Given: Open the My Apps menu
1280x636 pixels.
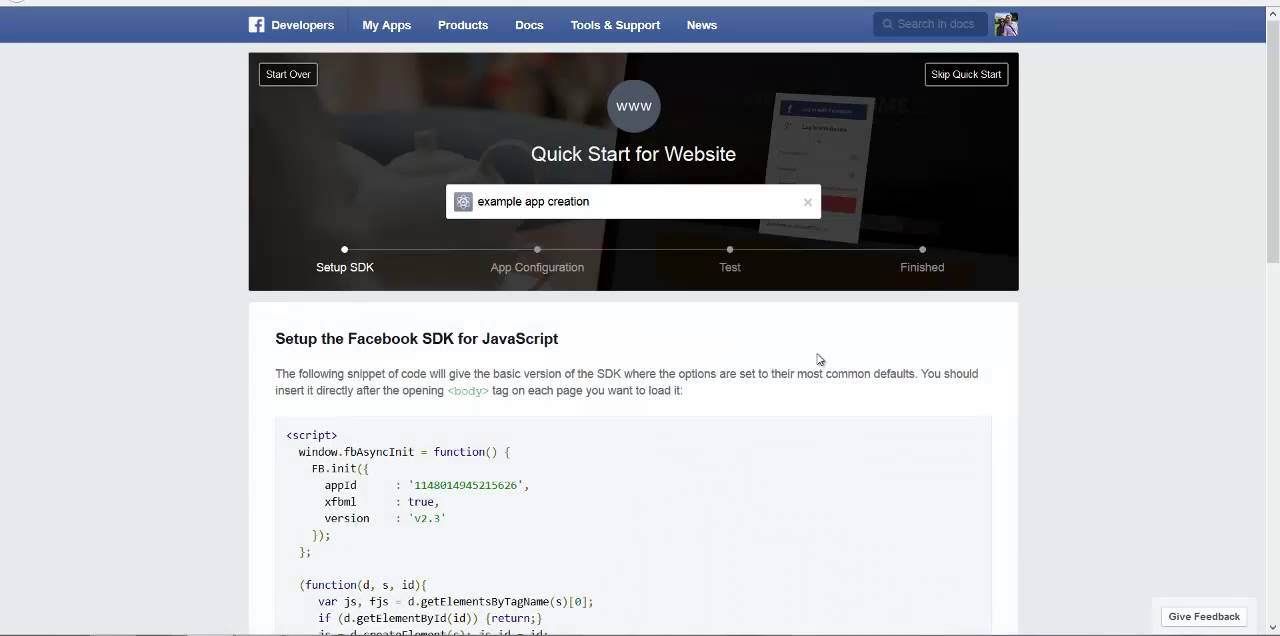Looking at the screenshot, I should [386, 25].
